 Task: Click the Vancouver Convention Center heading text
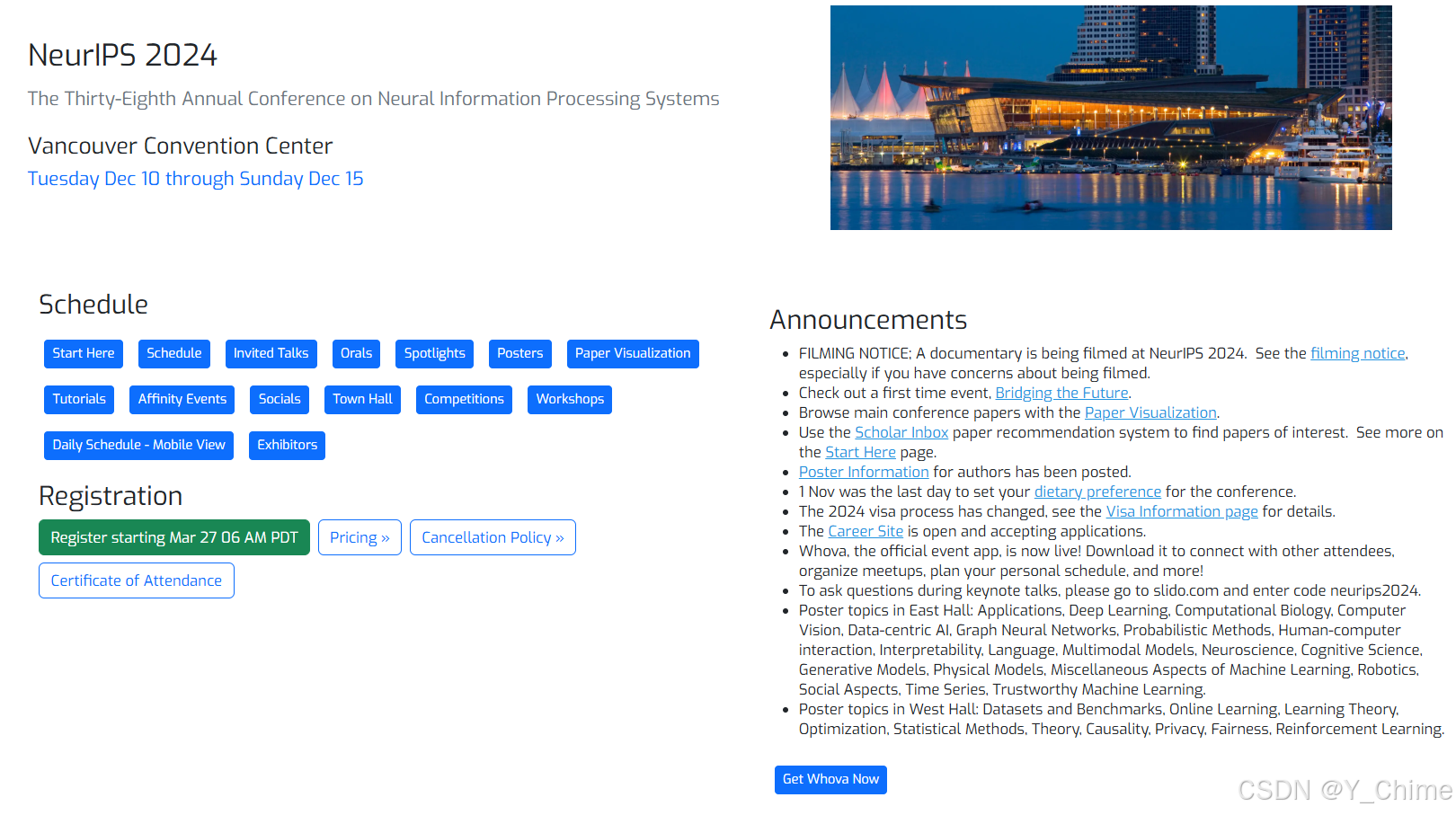click(x=180, y=146)
